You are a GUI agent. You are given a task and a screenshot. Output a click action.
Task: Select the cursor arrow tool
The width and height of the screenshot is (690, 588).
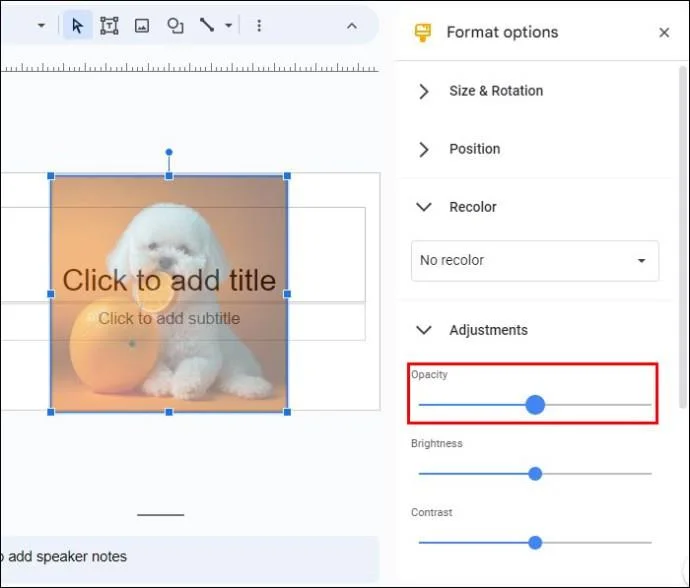tap(77, 26)
